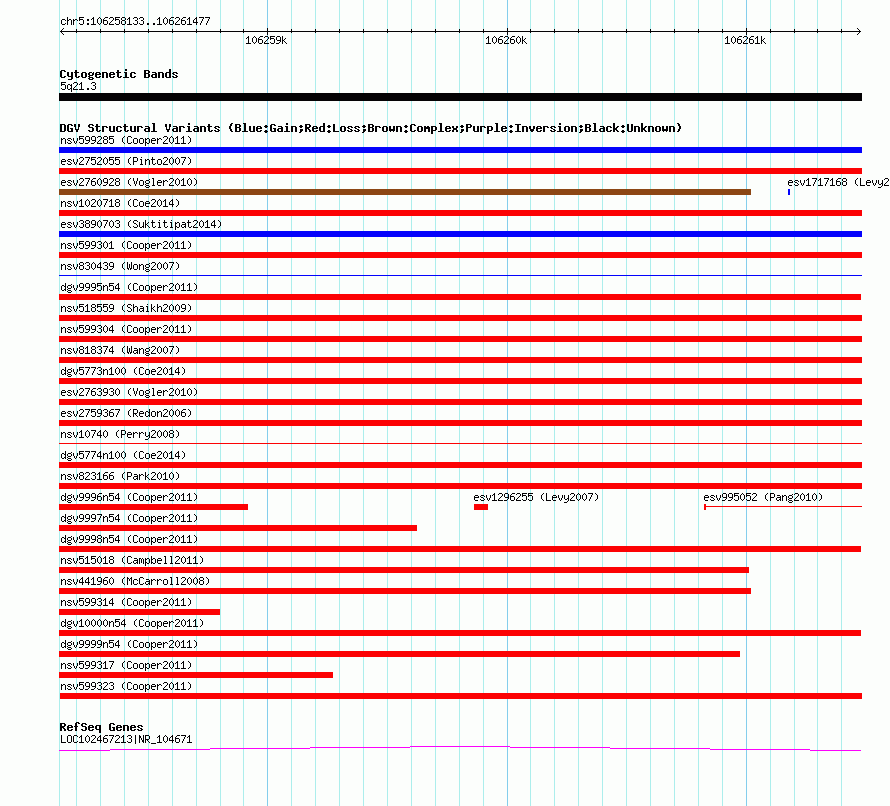Select the short red nsv599314 bar
The width and height of the screenshot is (890, 806).
[139, 612]
